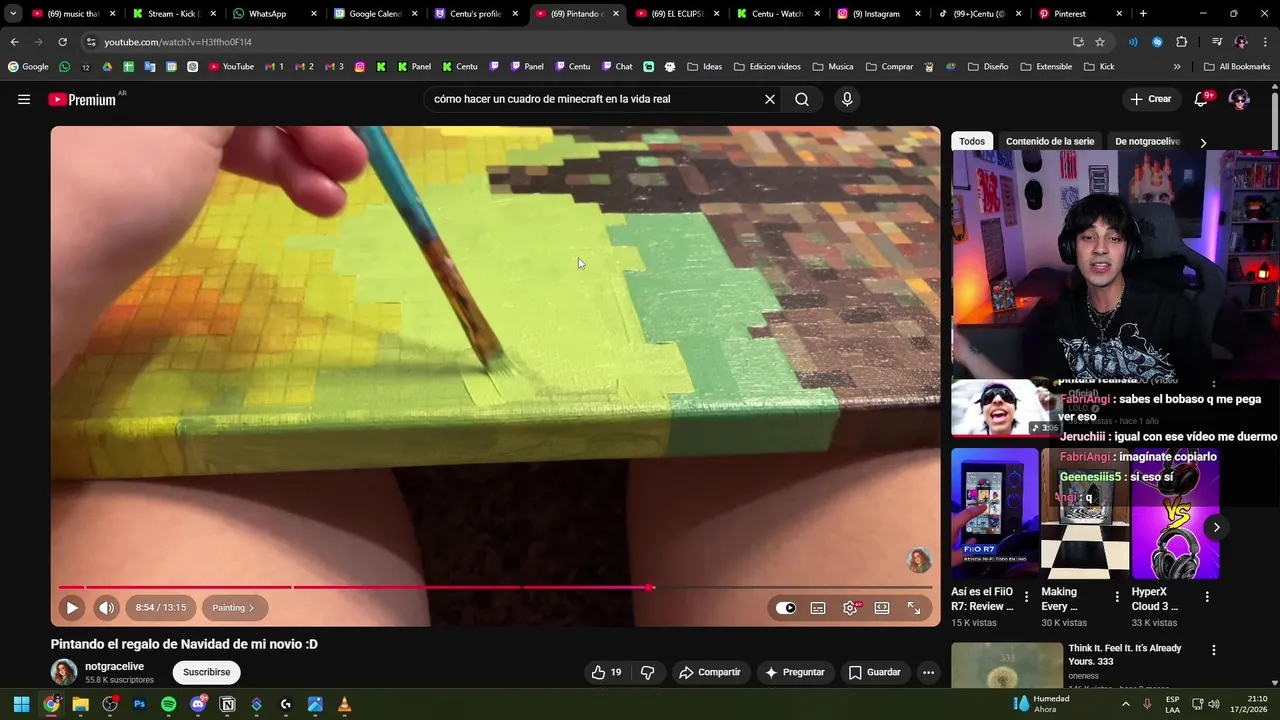Open Chrome three-dot menu

(x=1265, y=42)
